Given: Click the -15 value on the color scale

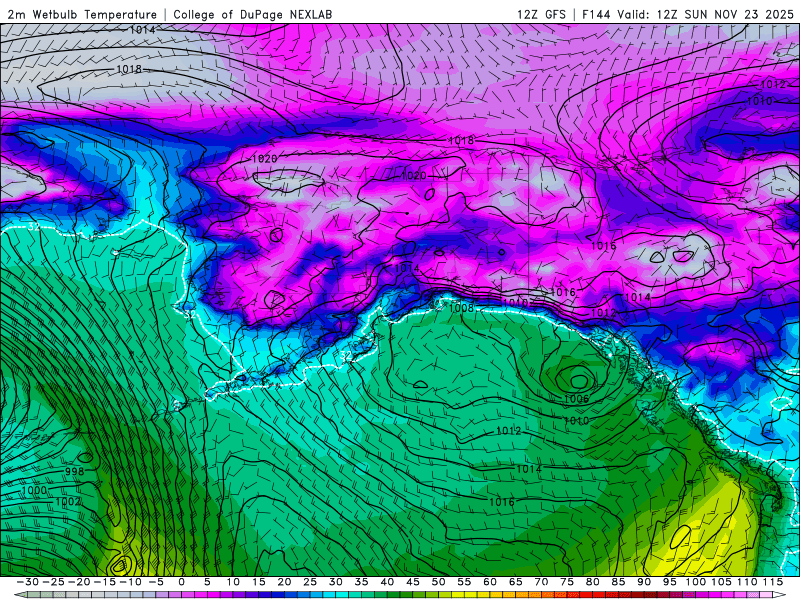Looking at the screenshot, I should coord(105,582).
